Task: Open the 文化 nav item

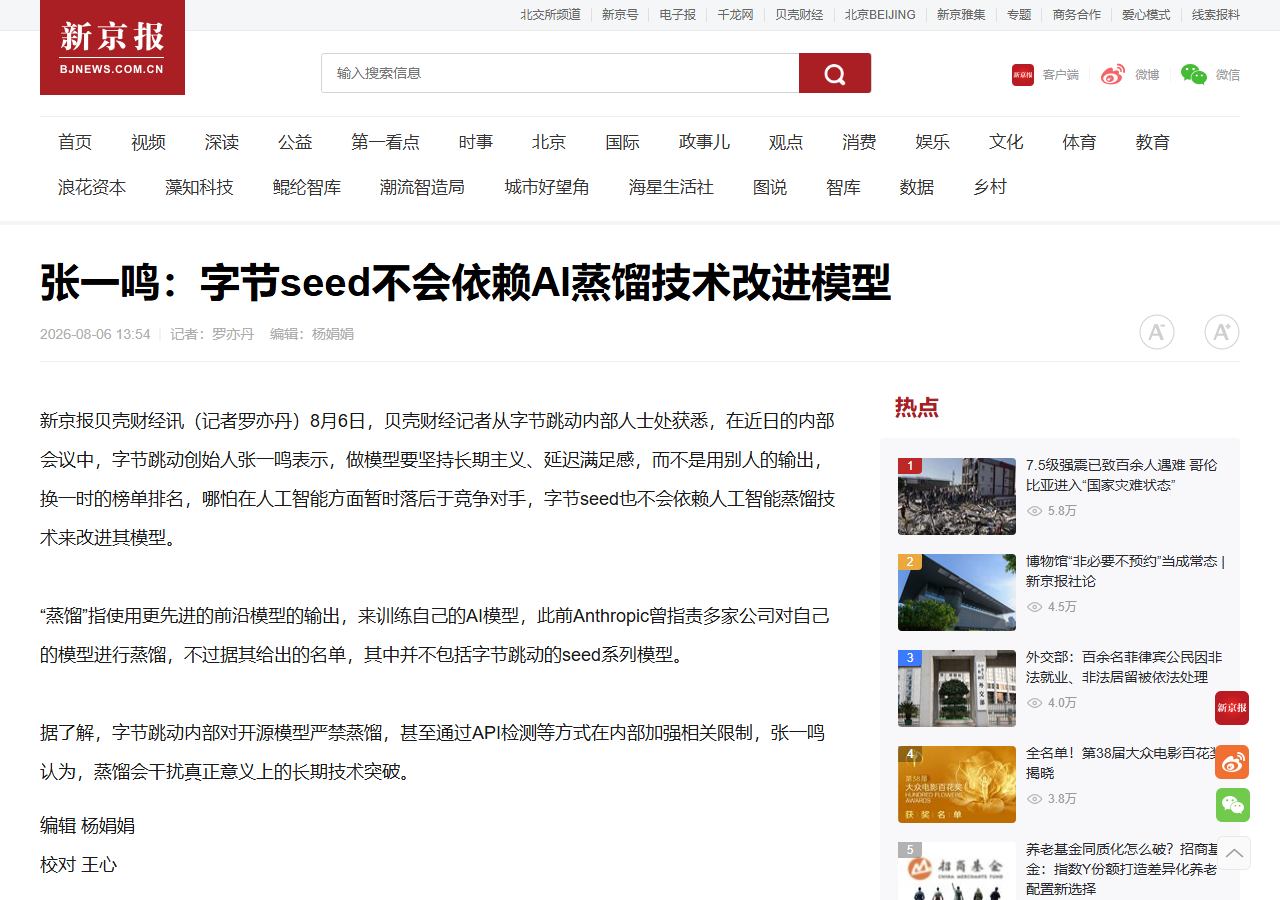Action: 1006,142
